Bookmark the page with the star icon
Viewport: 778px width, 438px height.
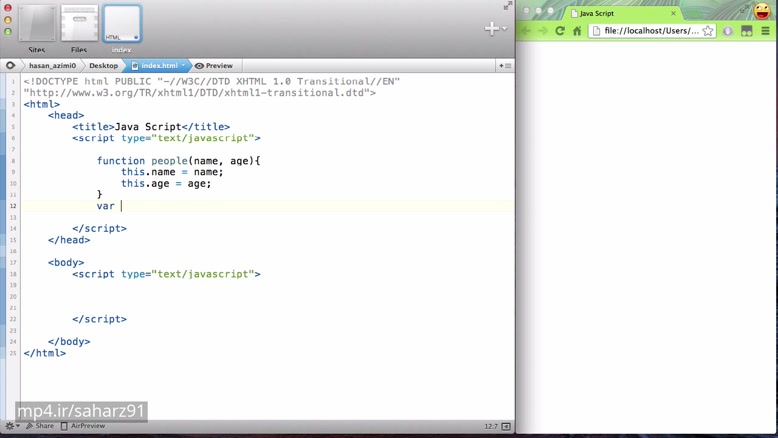(x=708, y=31)
